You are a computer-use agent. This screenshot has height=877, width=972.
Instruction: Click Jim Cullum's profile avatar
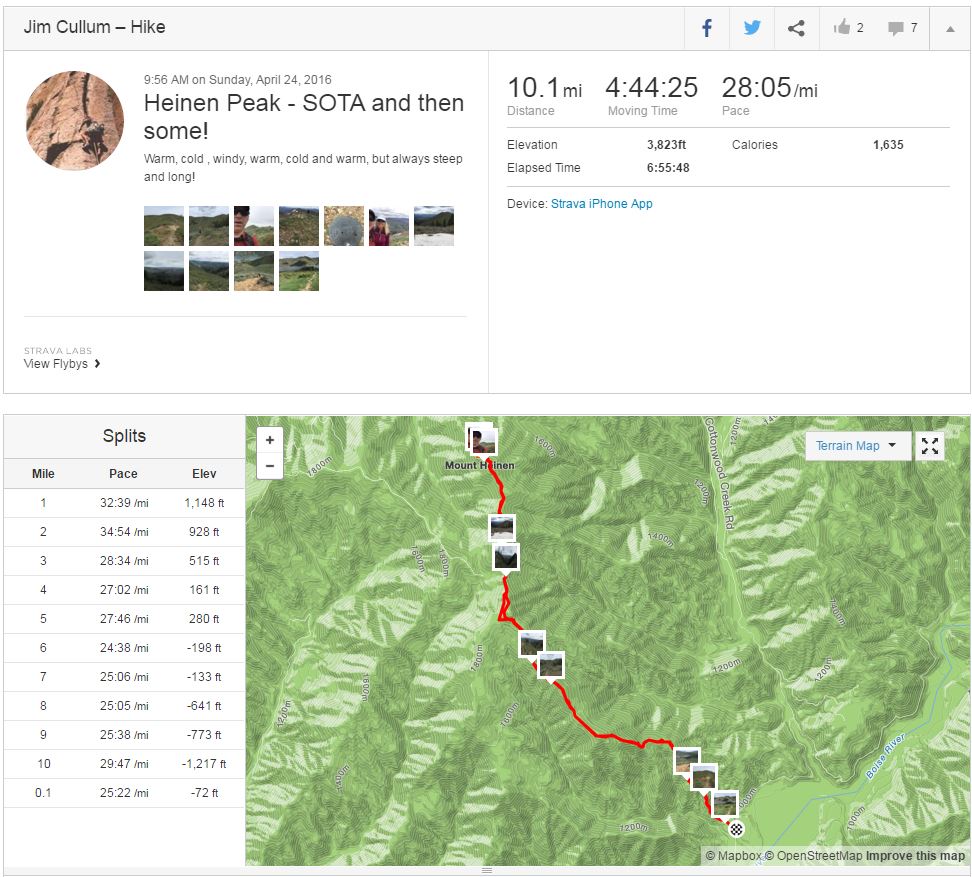click(x=74, y=120)
